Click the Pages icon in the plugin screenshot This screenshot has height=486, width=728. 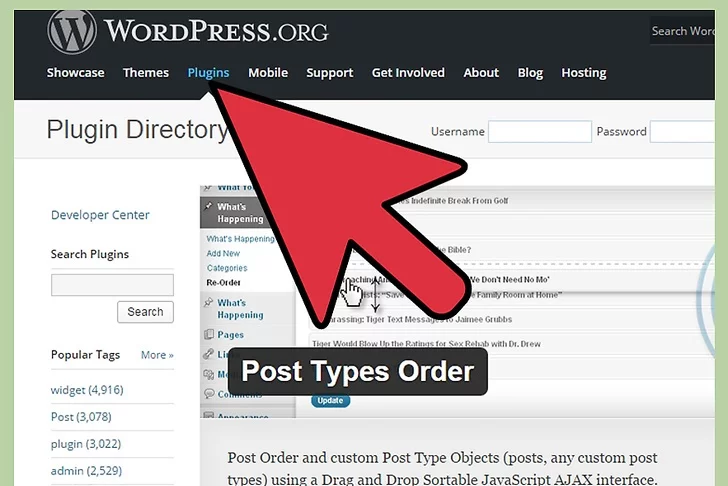(209, 335)
